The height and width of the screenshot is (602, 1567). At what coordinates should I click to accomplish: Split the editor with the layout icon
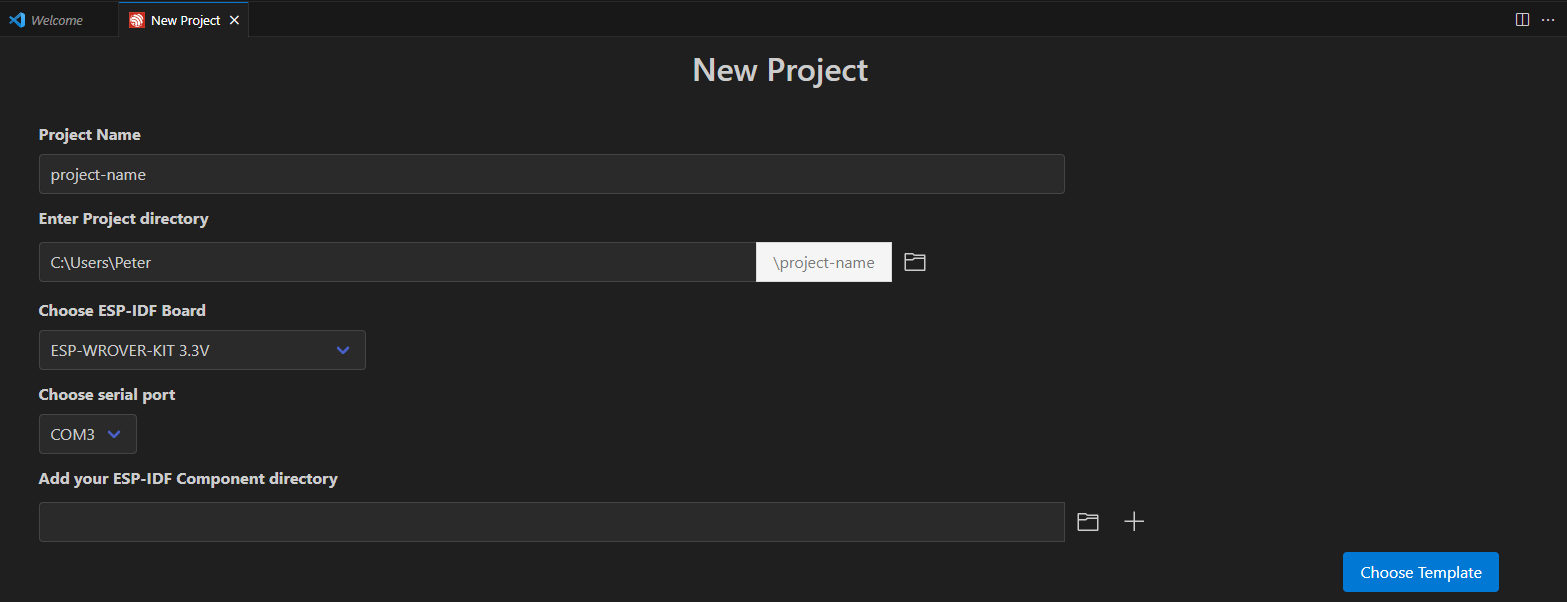(x=1522, y=19)
